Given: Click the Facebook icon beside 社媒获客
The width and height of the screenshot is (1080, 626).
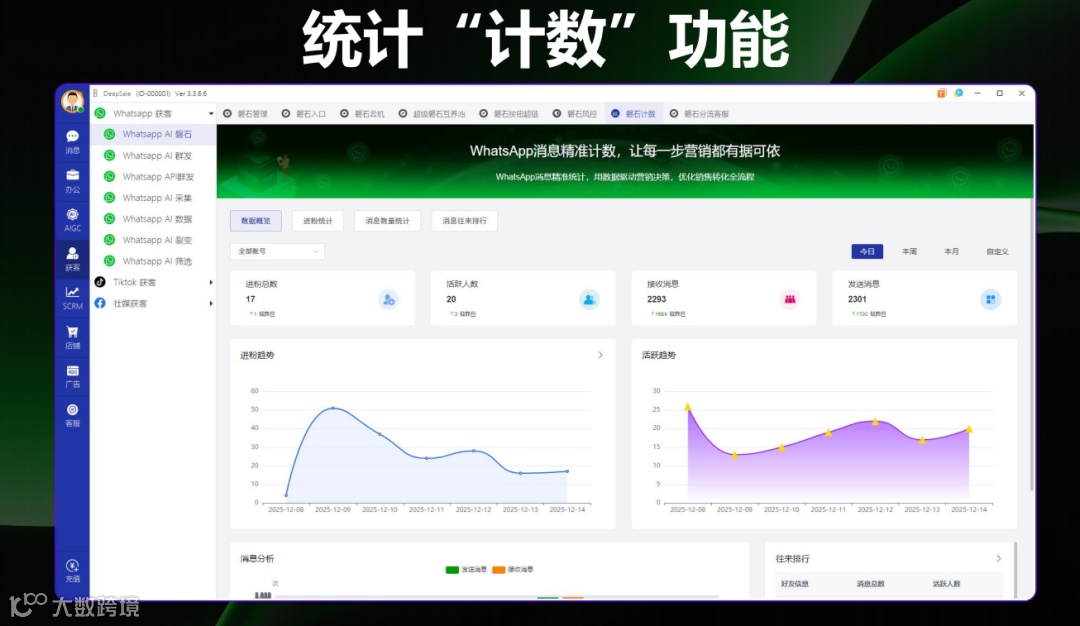Looking at the screenshot, I should [x=100, y=303].
